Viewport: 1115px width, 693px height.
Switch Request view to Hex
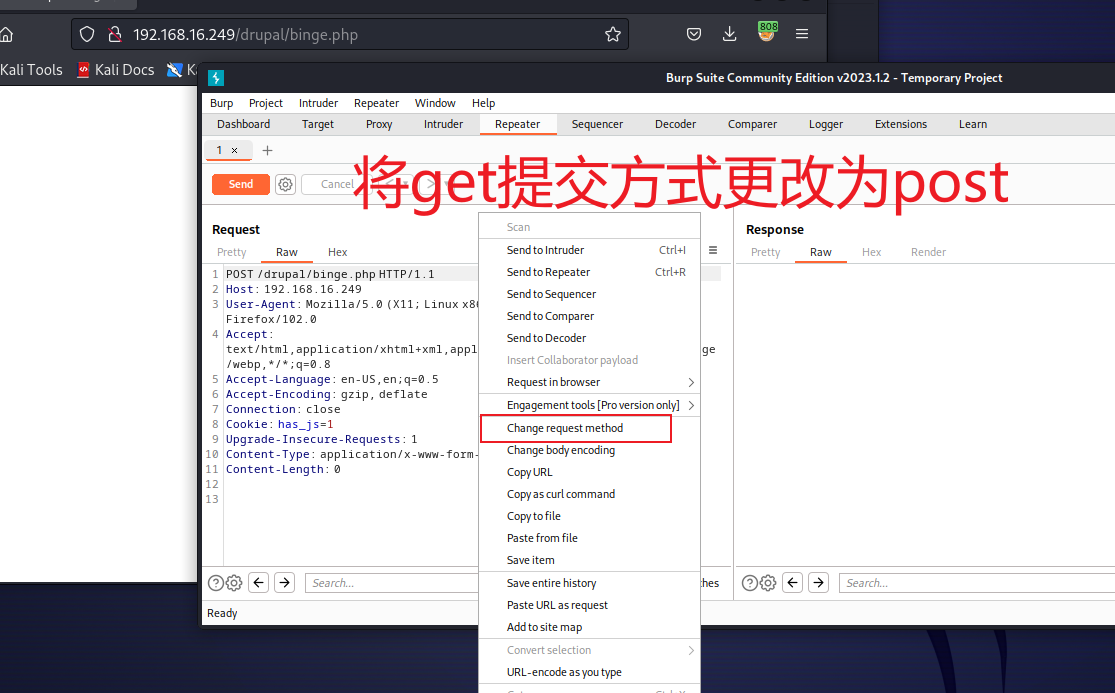pyautogui.click(x=338, y=252)
